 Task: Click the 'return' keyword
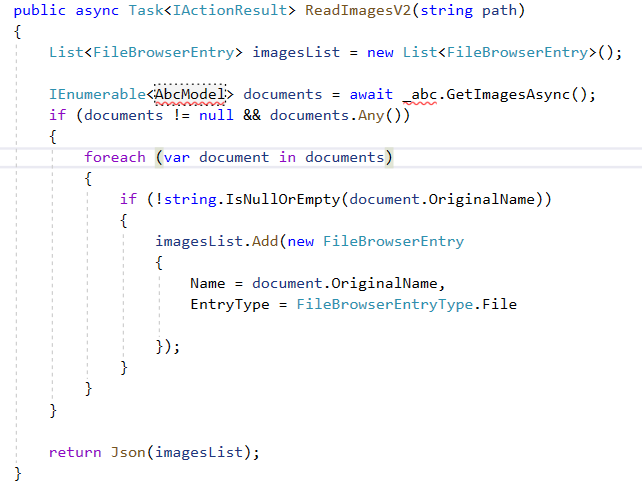(x=75, y=452)
